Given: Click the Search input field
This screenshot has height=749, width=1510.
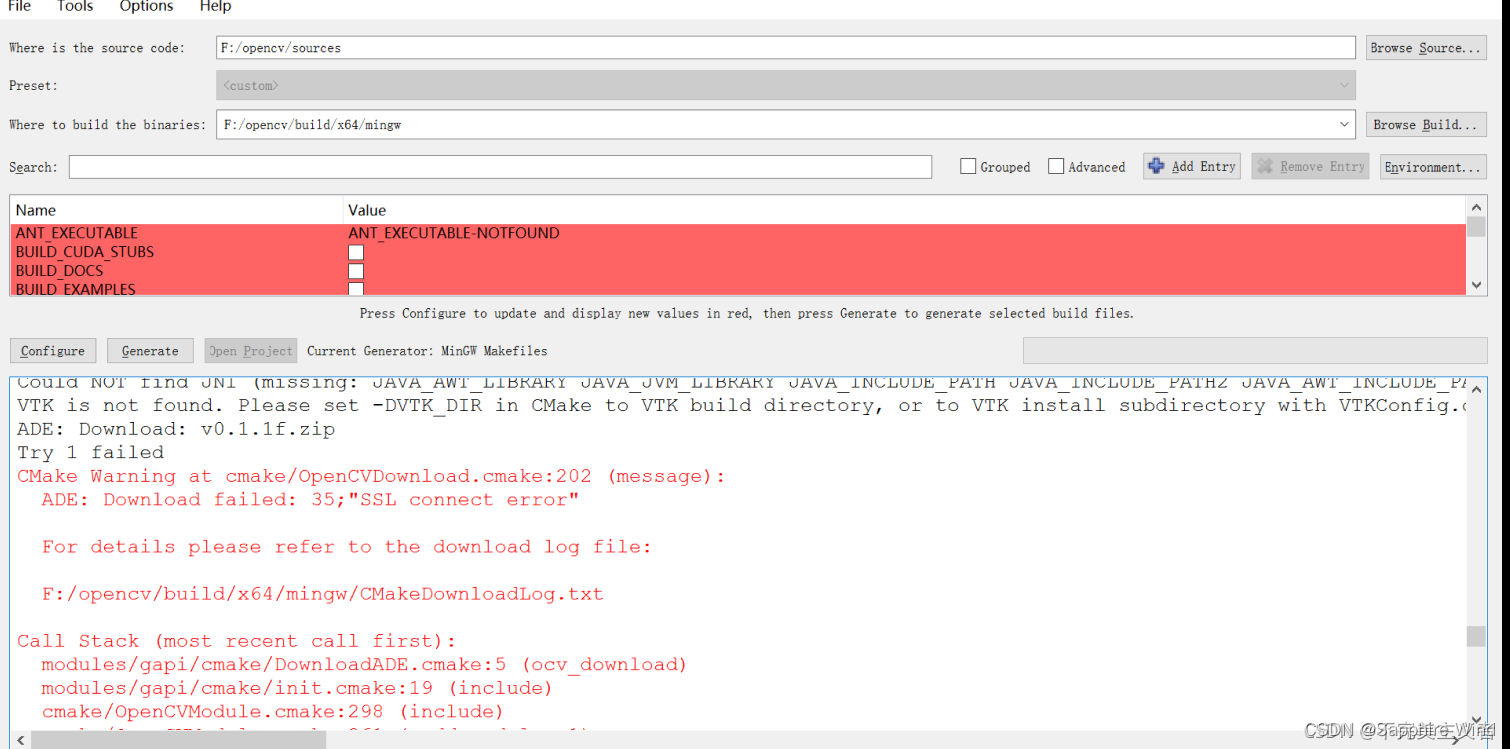Looking at the screenshot, I should [500, 167].
